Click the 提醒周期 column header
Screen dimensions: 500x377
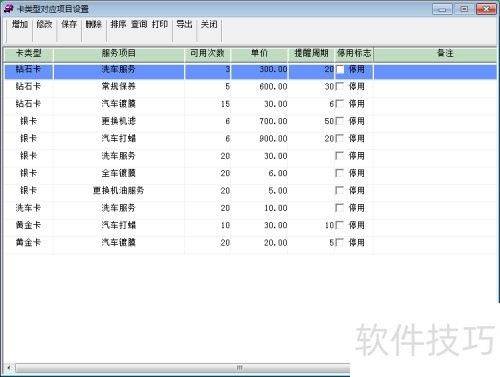[x=311, y=54]
